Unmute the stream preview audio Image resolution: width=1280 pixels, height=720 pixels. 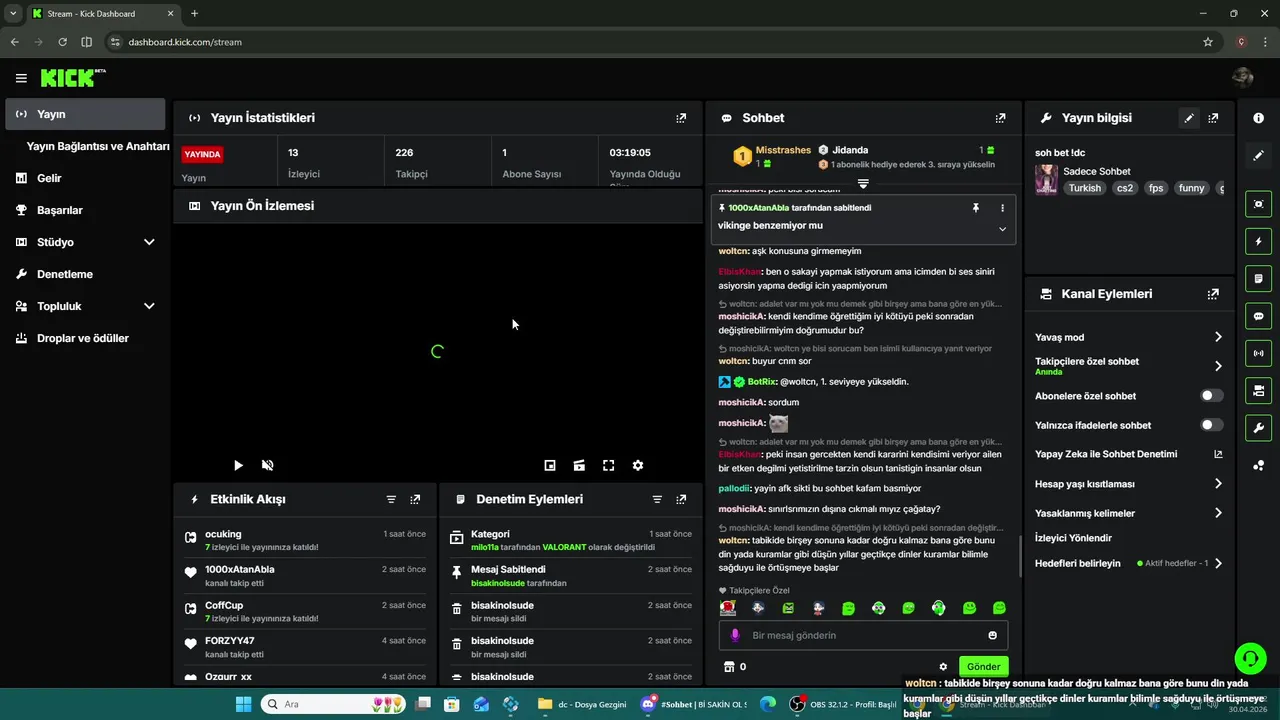268,465
